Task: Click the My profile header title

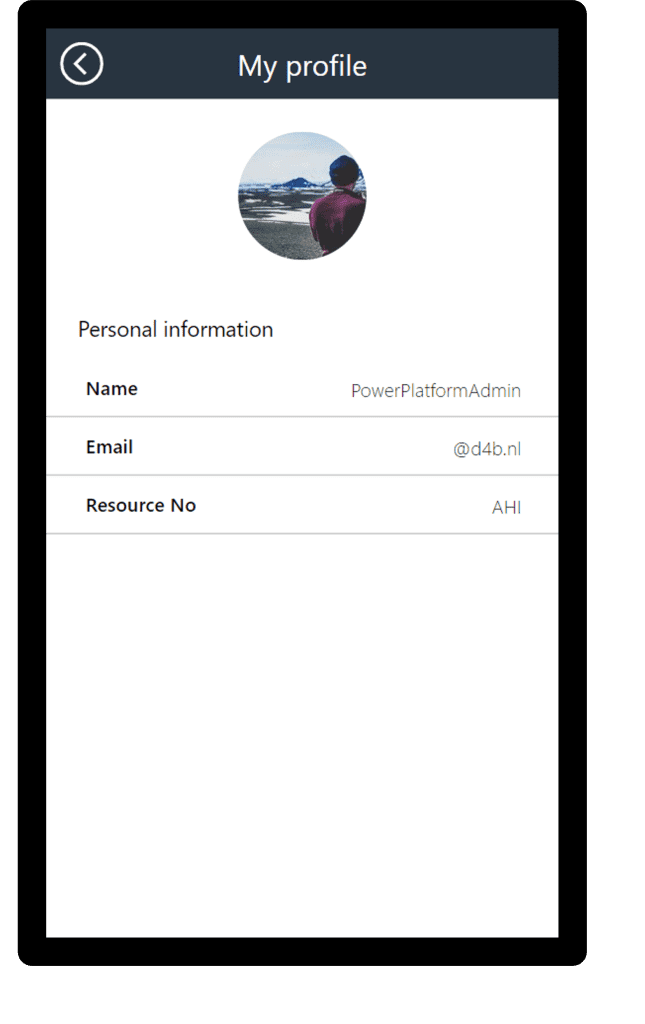Action: (x=302, y=66)
